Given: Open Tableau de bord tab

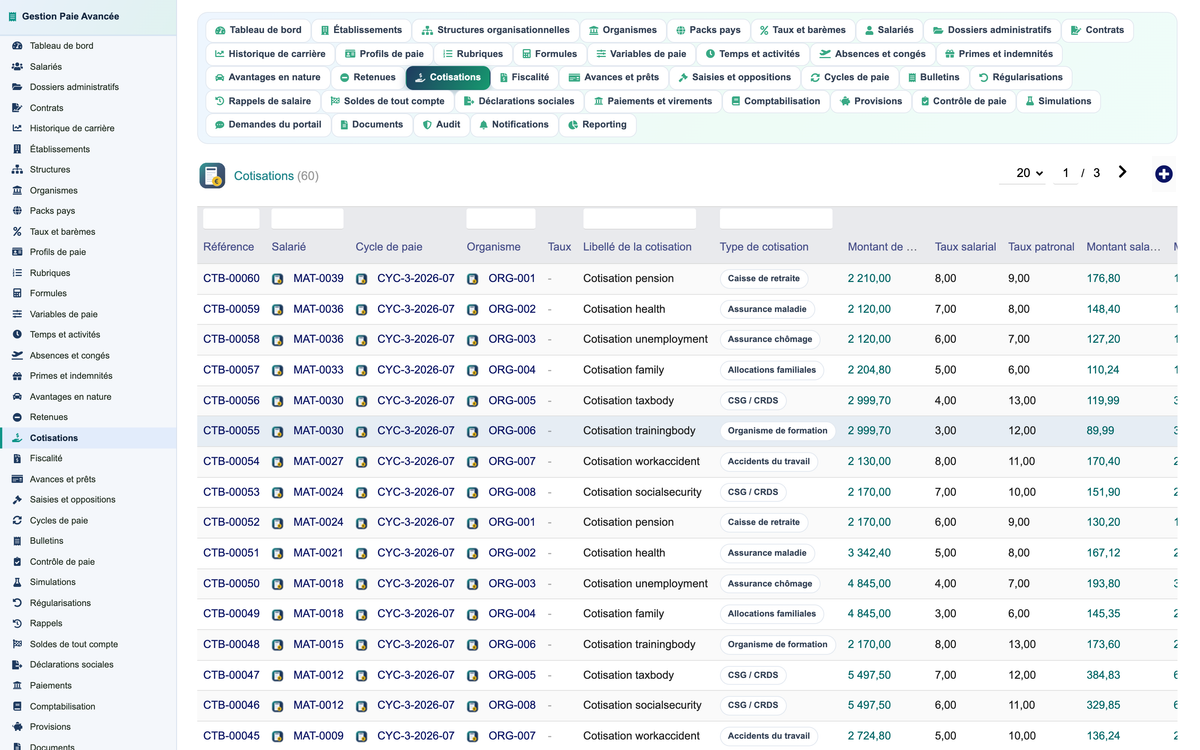Looking at the screenshot, I should point(256,30).
